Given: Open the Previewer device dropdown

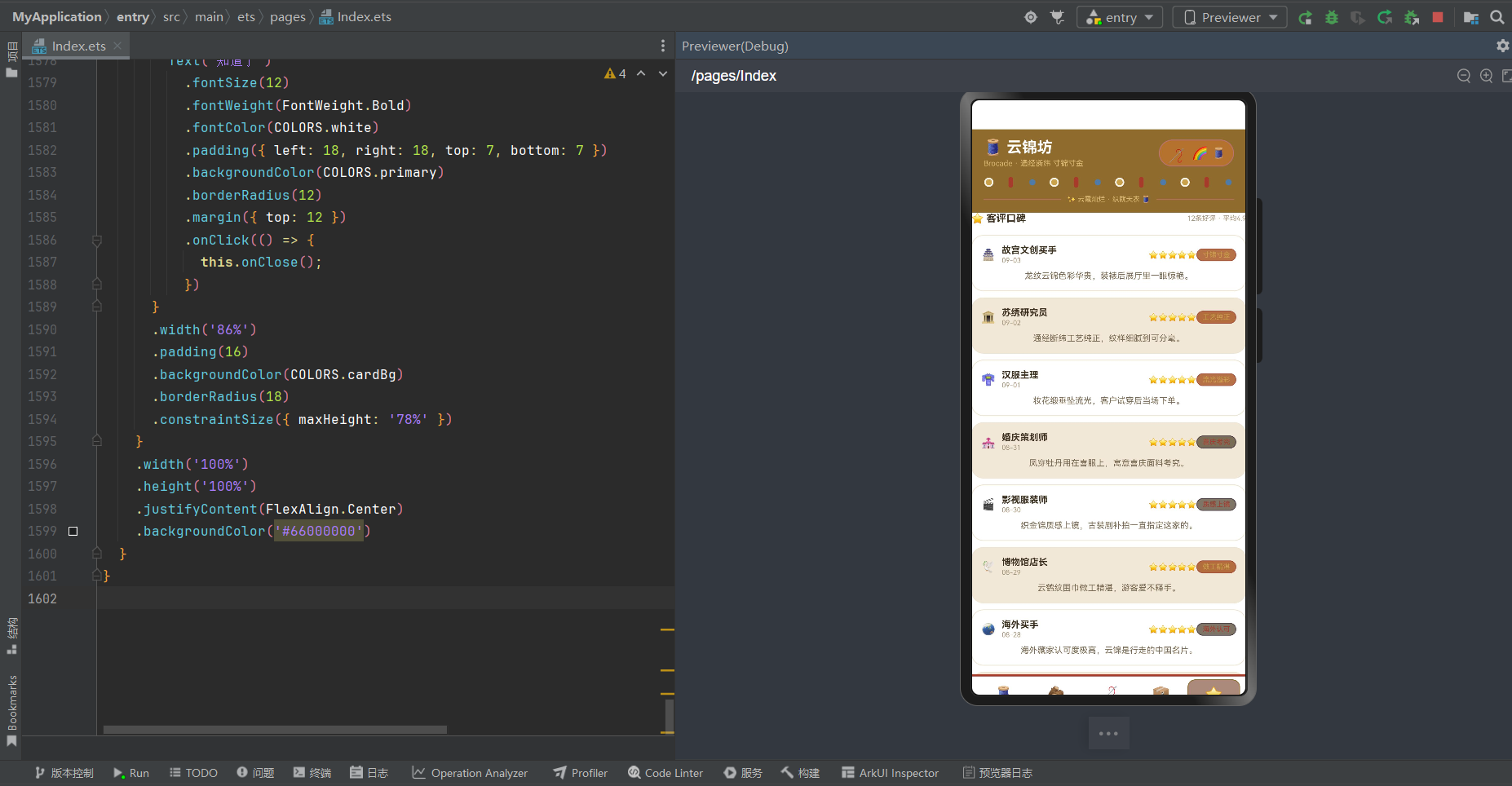Looking at the screenshot, I should (x=1230, y=17).
